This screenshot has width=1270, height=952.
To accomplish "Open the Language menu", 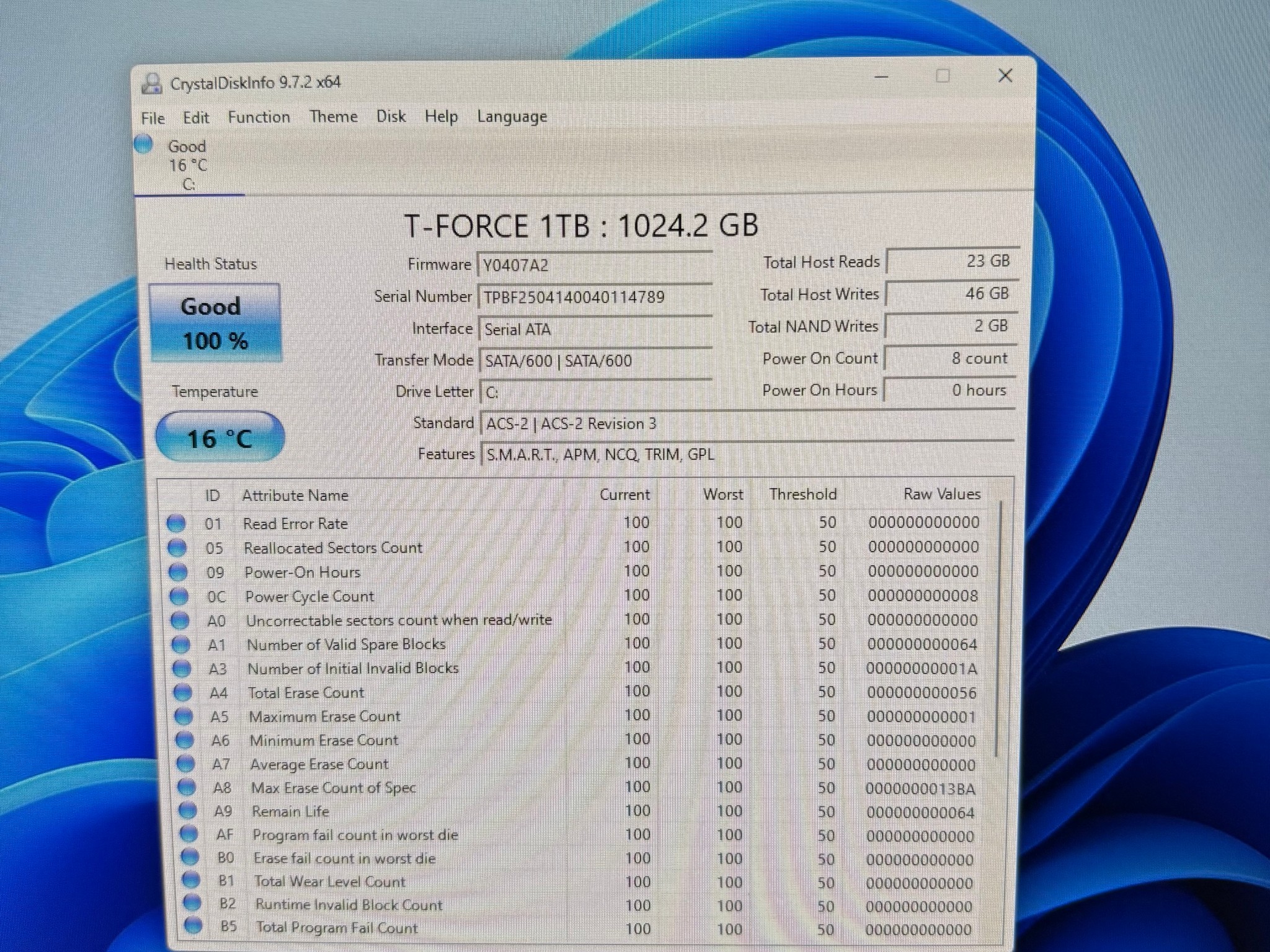I will (x=512, y=117).
